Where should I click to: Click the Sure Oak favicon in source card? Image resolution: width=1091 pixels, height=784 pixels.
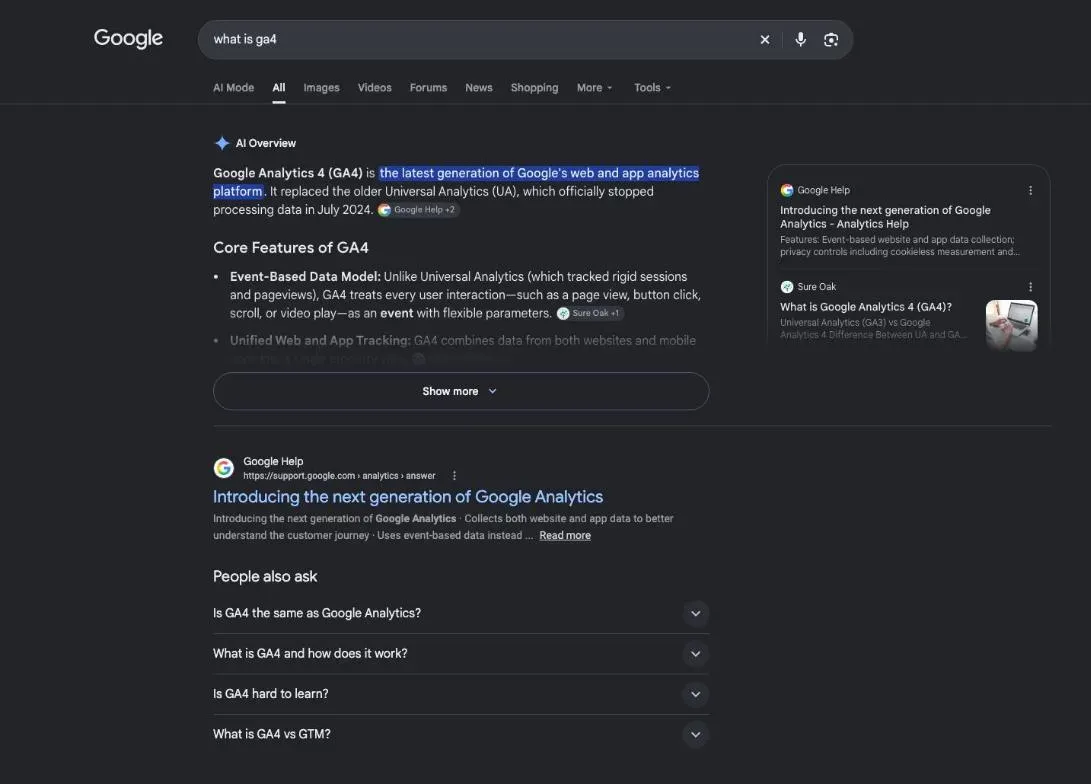(787, 287)
